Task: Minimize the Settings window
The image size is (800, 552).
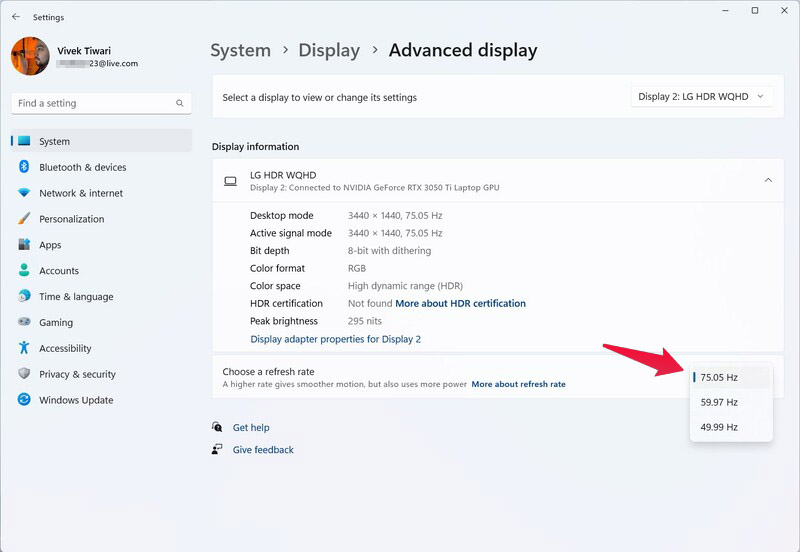Action: [726, 10]
